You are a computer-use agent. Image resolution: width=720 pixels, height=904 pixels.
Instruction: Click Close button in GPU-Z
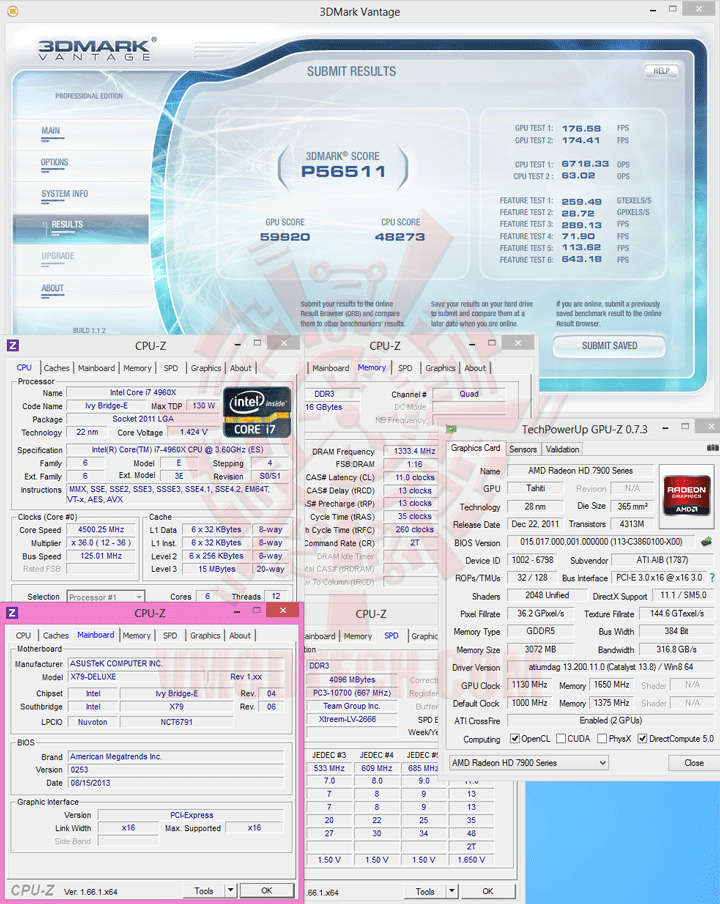[x=693, y=763]
